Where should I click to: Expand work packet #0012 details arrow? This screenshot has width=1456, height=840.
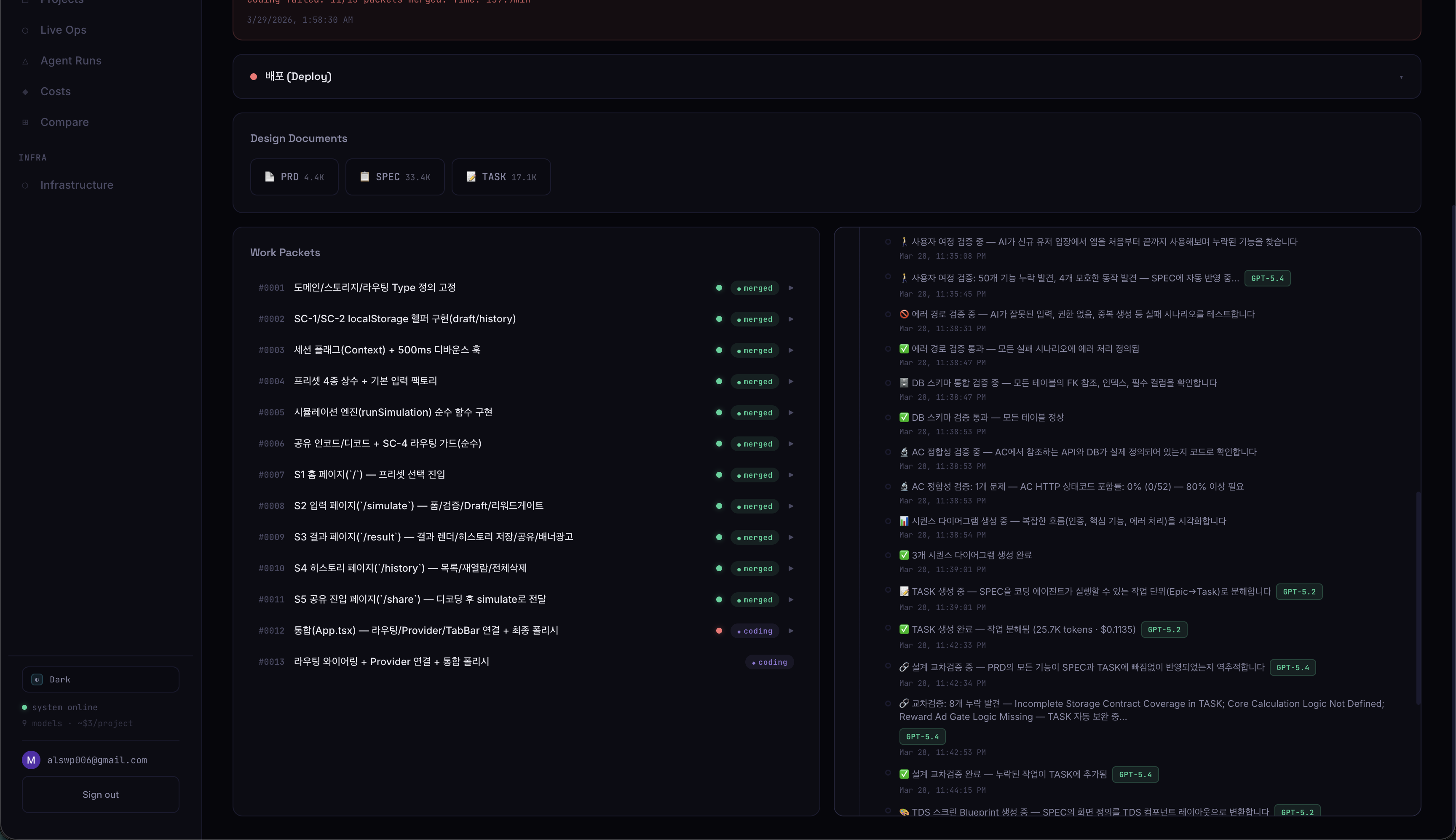(791, 631)
